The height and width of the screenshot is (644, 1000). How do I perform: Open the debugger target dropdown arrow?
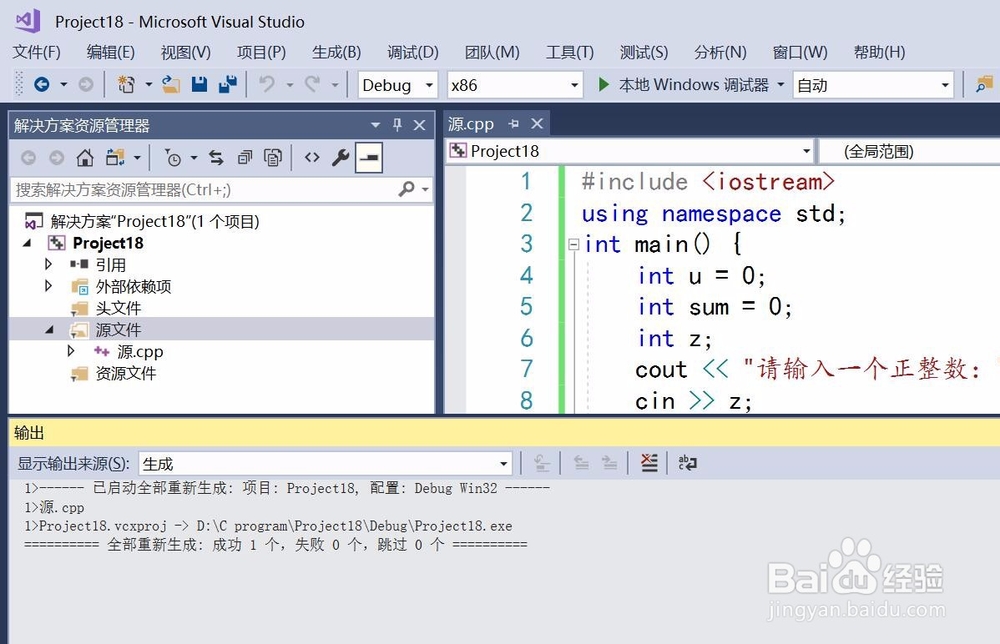[781, 84]
